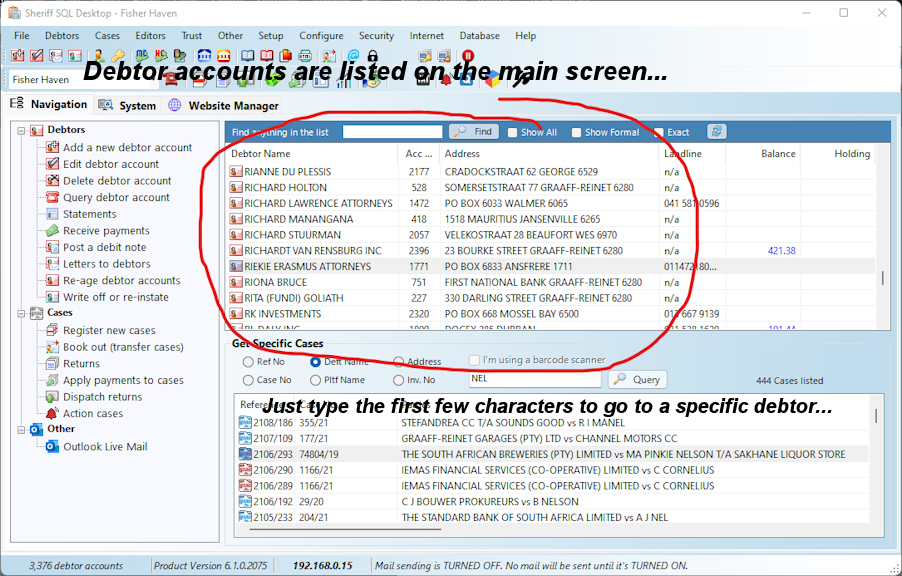The width and height of the screenshot is (902, 576).
Task: Click the monitor with key toolbar icon
Action: point(425,56)
